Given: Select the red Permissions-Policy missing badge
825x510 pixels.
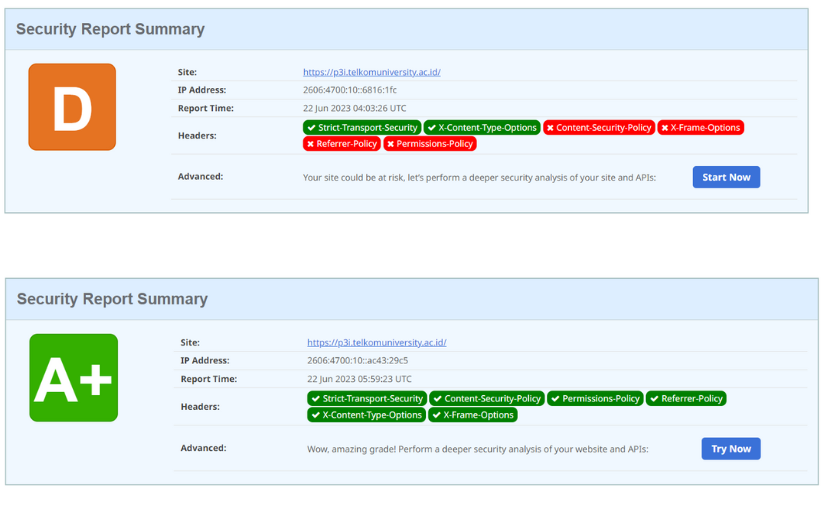Looking at the screenshot, I should click(x=429, y=144).
